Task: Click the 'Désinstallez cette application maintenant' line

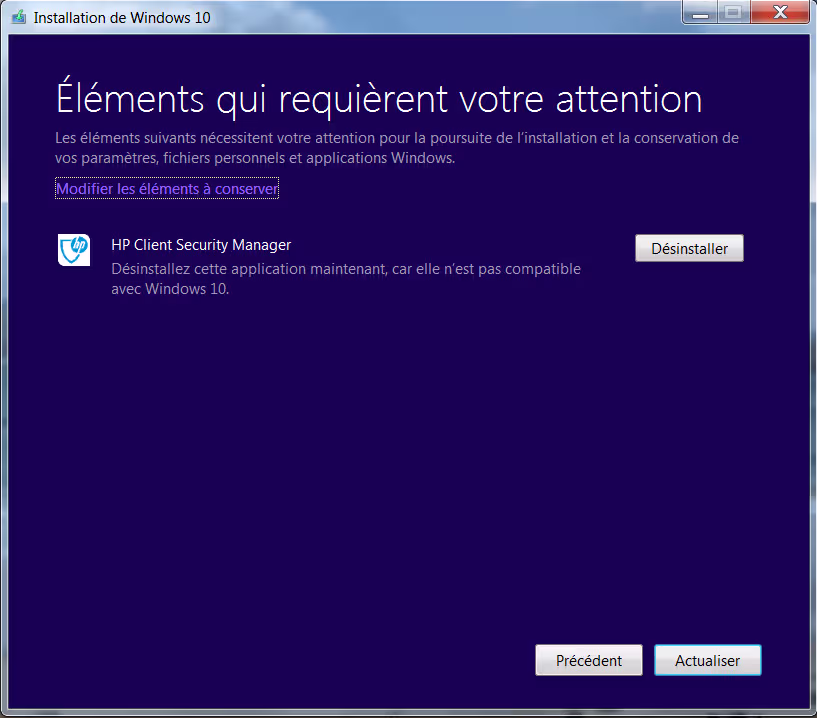Action: 345,269
